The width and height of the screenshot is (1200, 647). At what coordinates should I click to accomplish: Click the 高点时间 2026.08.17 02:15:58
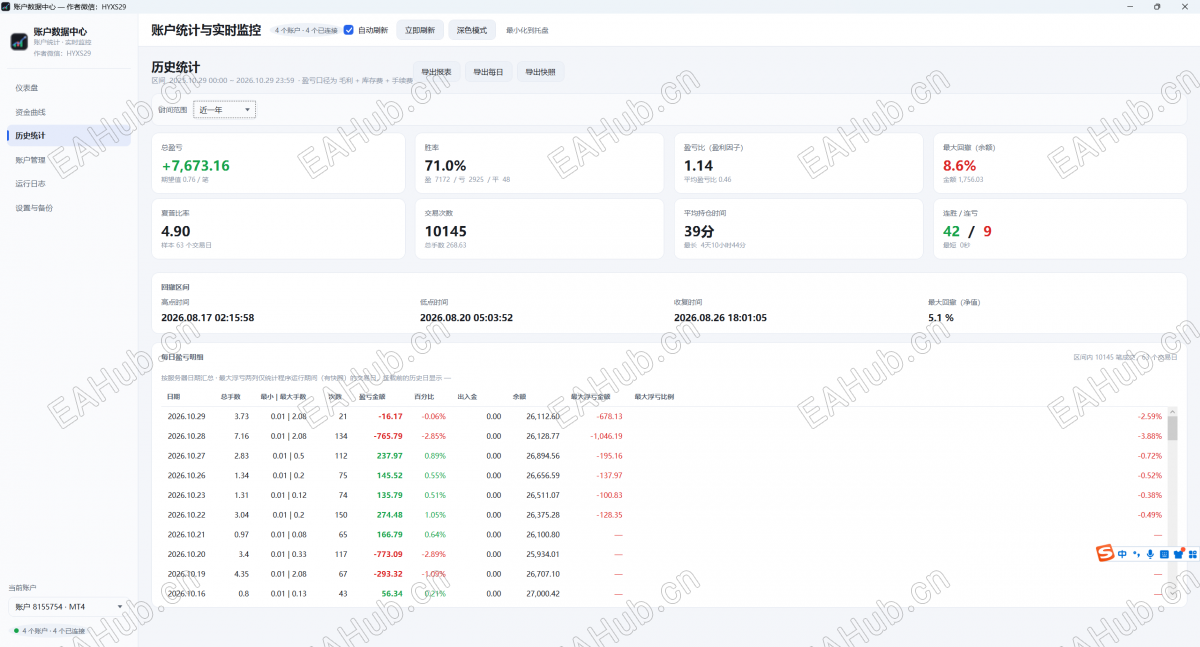coord(208,317)
